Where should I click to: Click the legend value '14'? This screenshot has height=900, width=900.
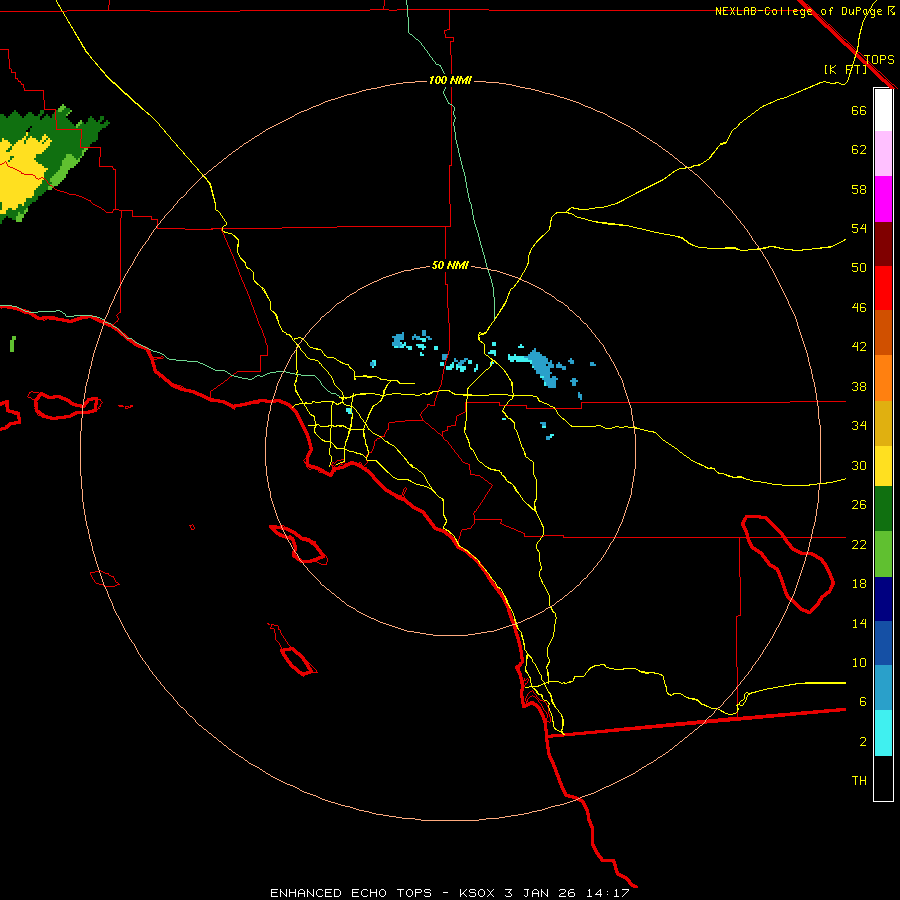[x=859, y=623]
